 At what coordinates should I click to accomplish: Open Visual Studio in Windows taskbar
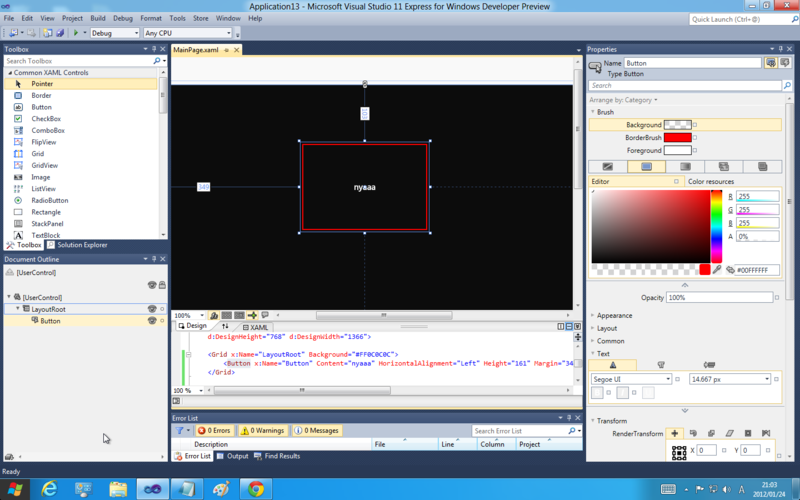(153, 489)
